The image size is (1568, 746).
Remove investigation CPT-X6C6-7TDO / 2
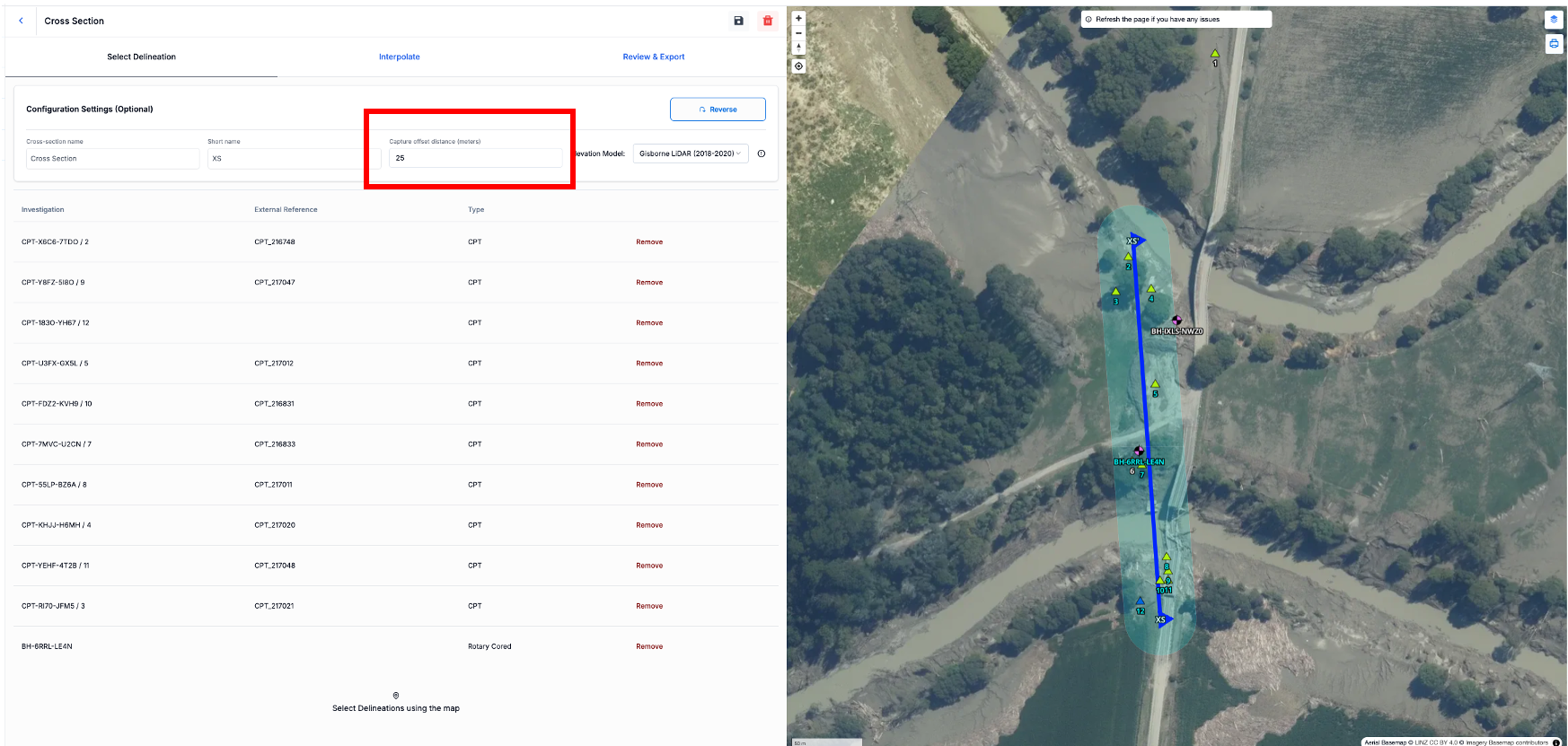tap(648, 242)
